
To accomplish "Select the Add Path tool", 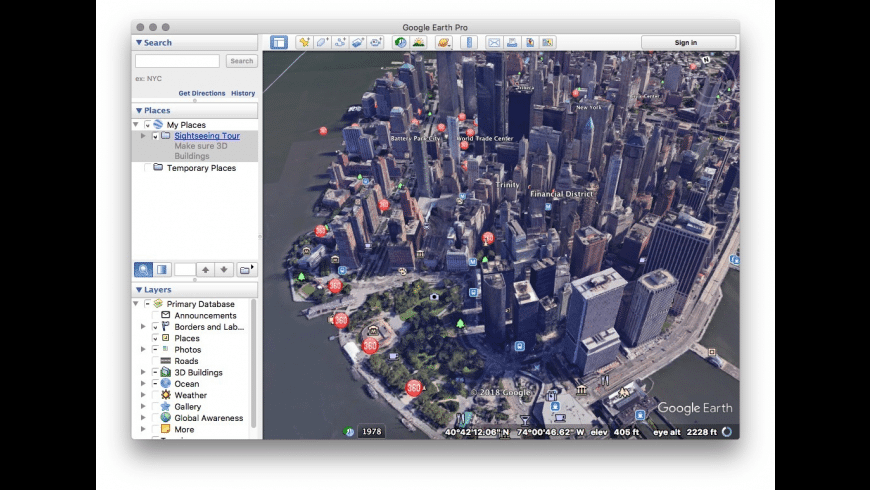I will tap(340, 42).
